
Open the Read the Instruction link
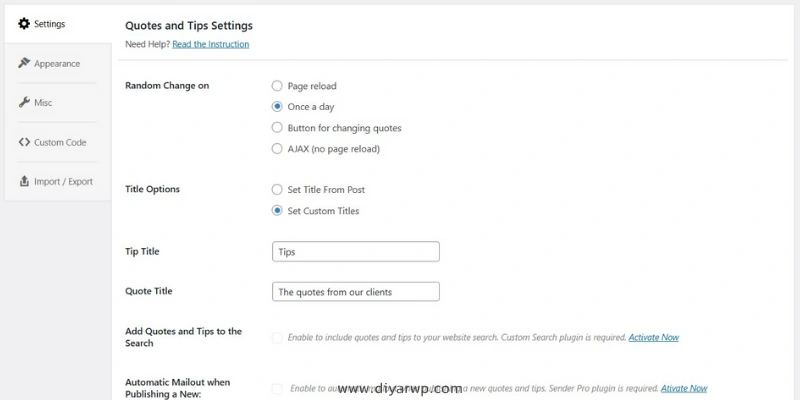pos(210,44)
